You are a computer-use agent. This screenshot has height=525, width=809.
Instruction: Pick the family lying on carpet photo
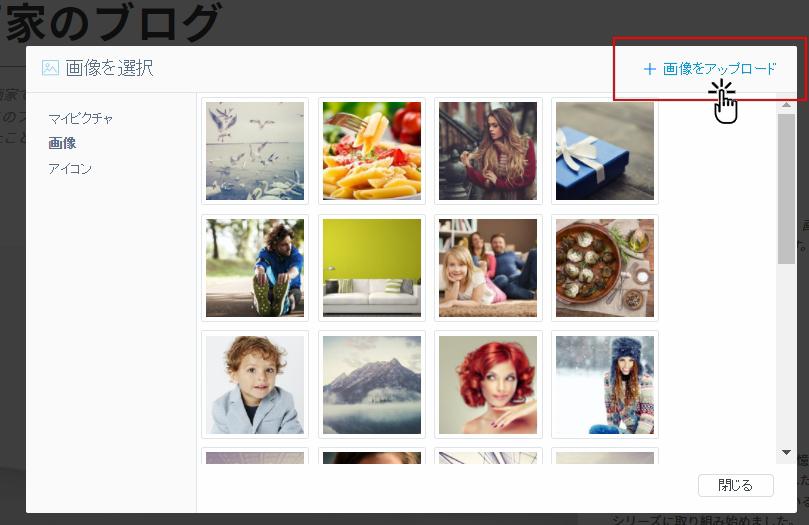tap(488, 268)
